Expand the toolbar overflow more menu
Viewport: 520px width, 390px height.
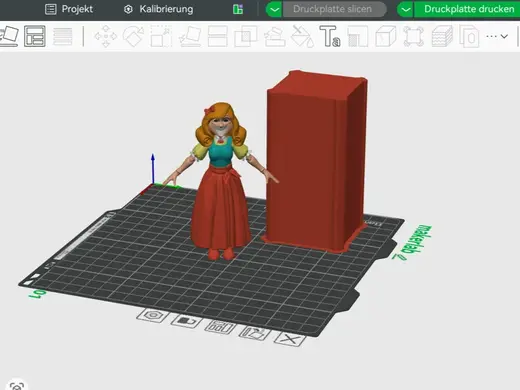coord(497,36)
